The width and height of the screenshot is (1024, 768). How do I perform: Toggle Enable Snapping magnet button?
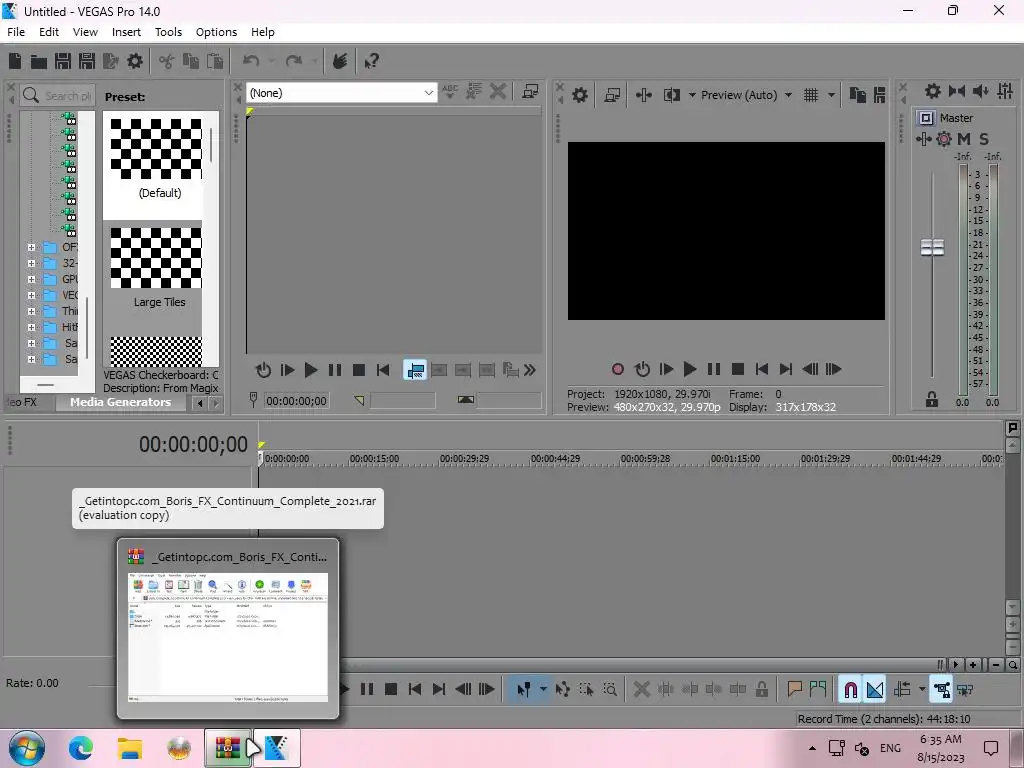click(x=851, y=689)
